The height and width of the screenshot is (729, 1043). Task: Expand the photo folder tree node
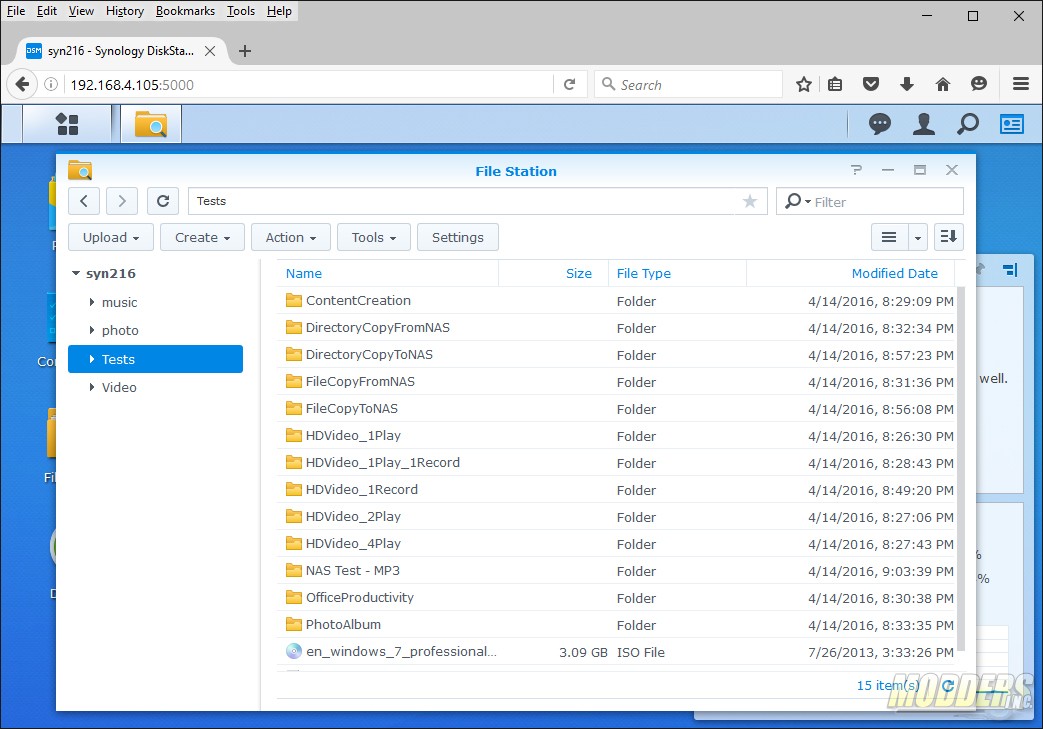coord(92,330)
